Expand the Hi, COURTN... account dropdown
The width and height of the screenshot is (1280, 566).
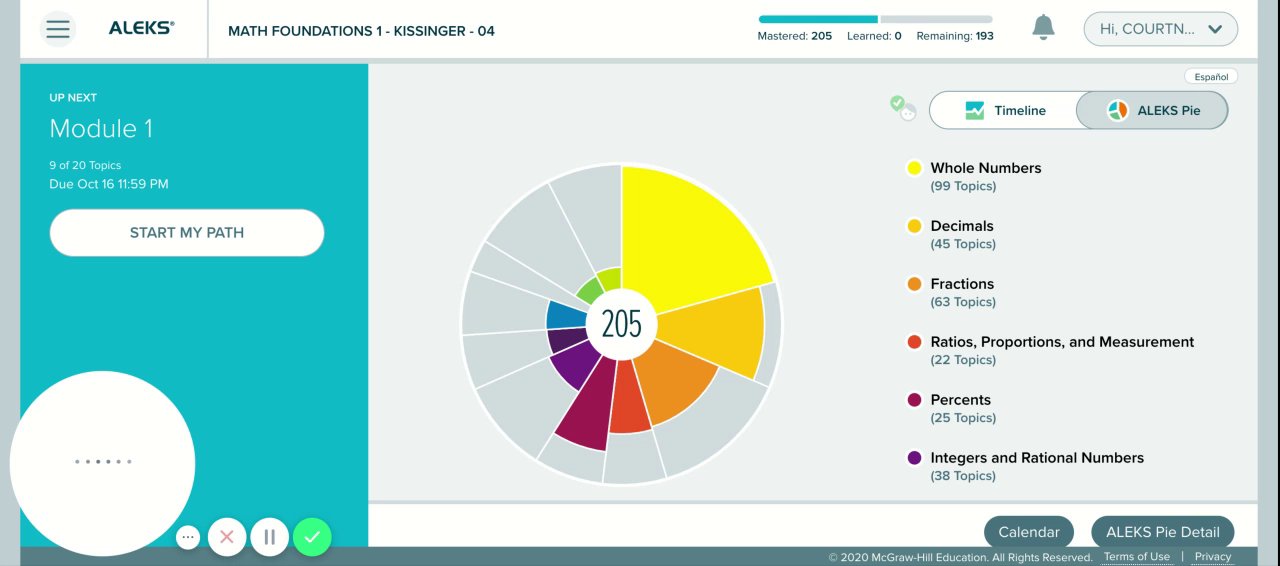(x=1160, y=29)
